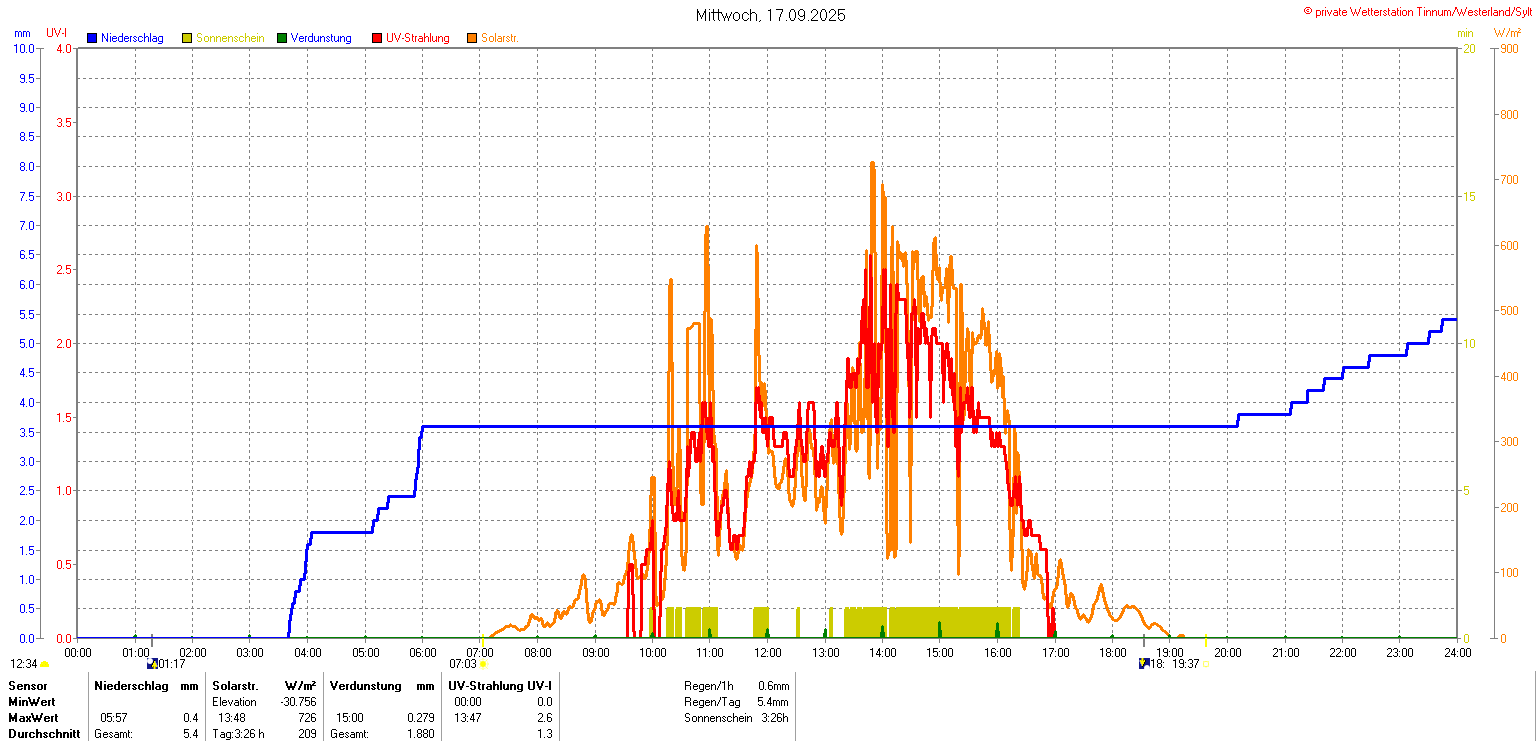The width and height of the screenshot is (1536, 741).
Task: Click the Solarstr. column header in the table
Action: (235, 686)
